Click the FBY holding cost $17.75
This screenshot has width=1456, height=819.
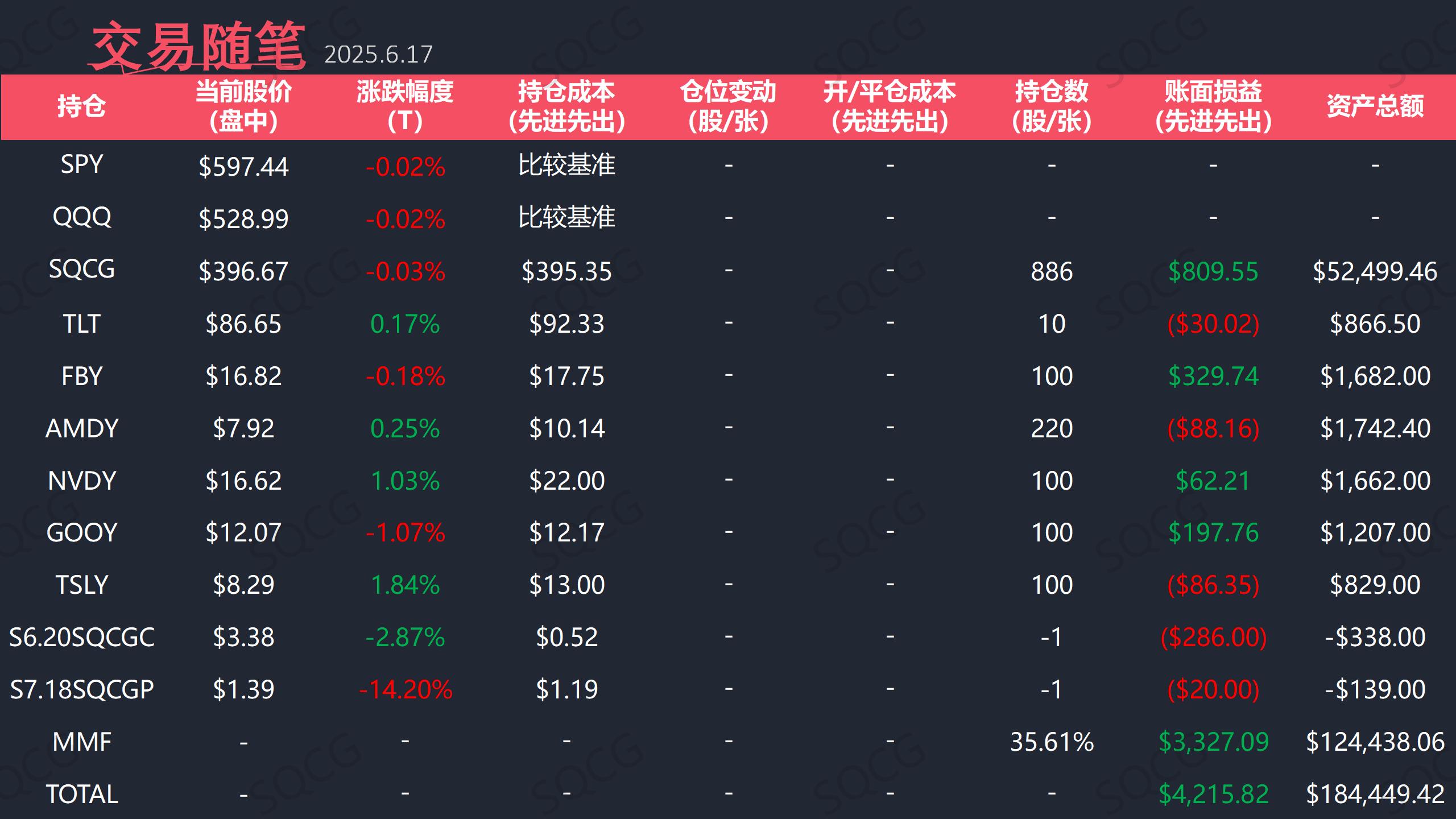[x=566, y=376]
